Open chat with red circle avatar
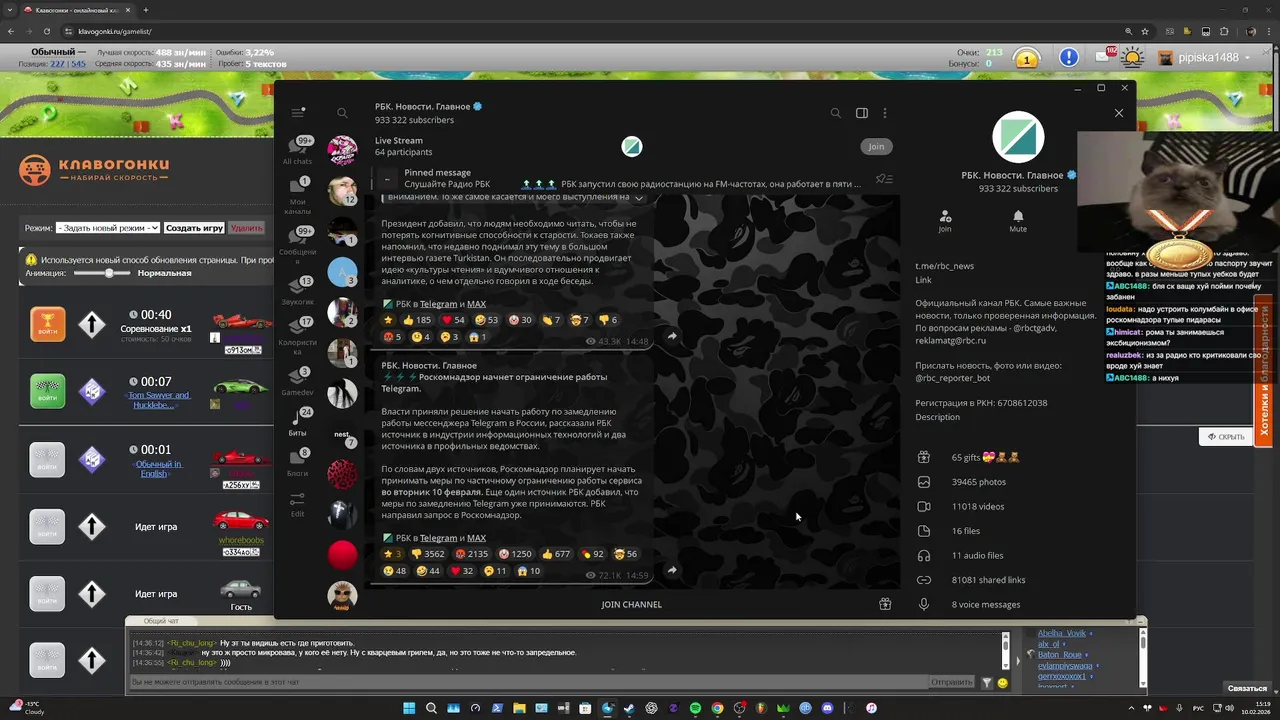The height and width of the screenshot is (720, 1280). pyautogui.click(x=342, y=554)
